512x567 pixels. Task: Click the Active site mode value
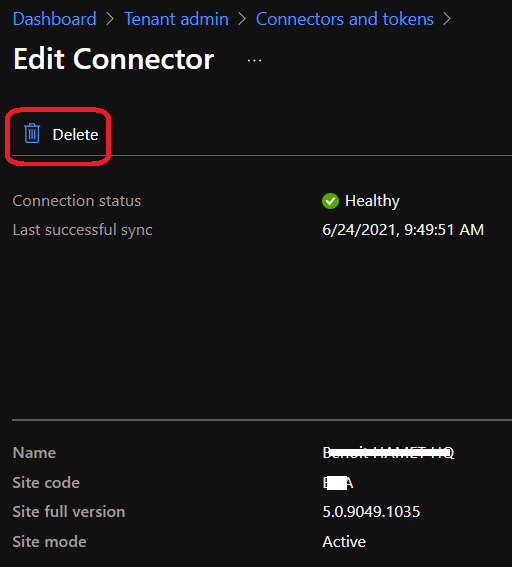pyautogui.click(x=344, y=542)
